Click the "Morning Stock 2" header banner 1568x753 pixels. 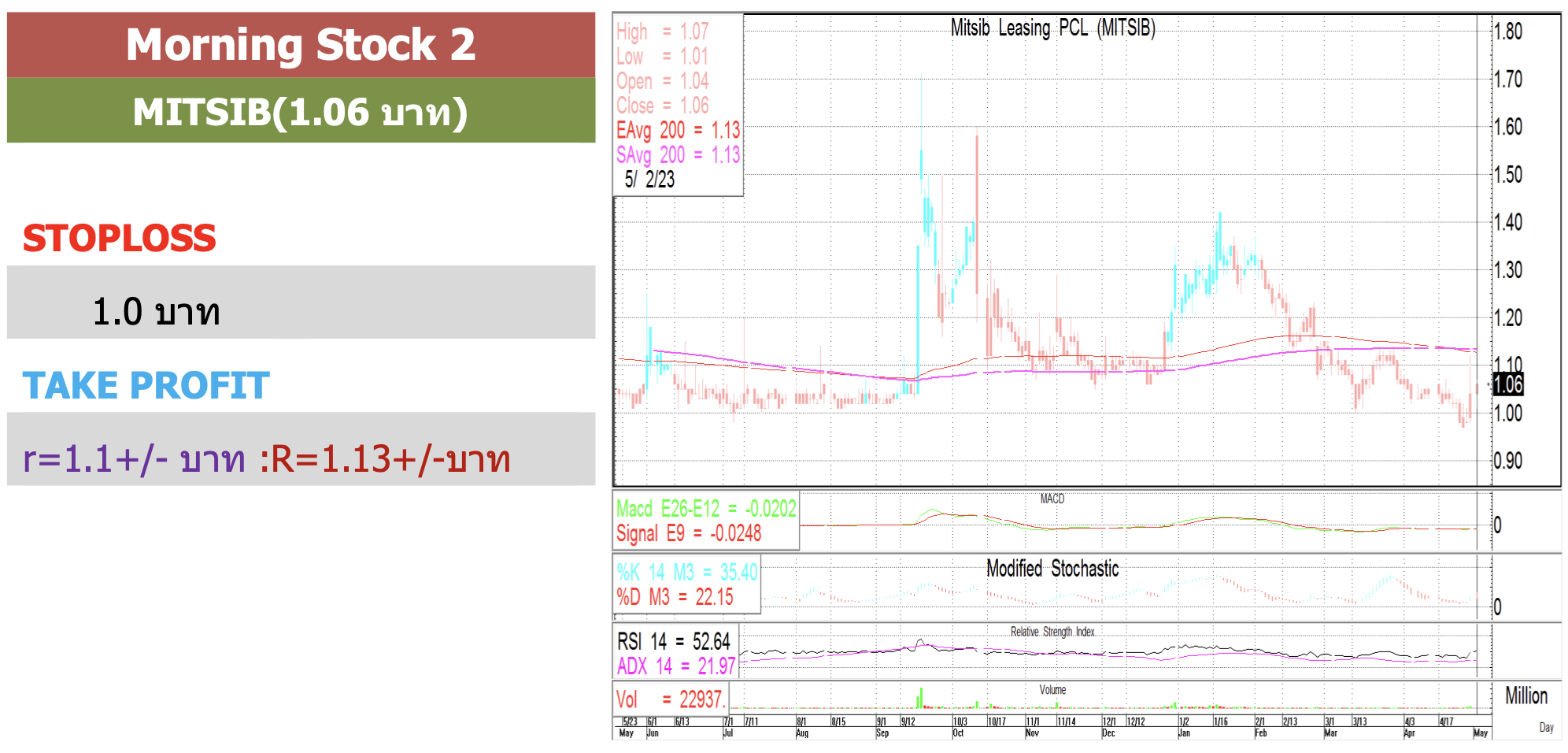pyautogui.click(x=301, y=44)
